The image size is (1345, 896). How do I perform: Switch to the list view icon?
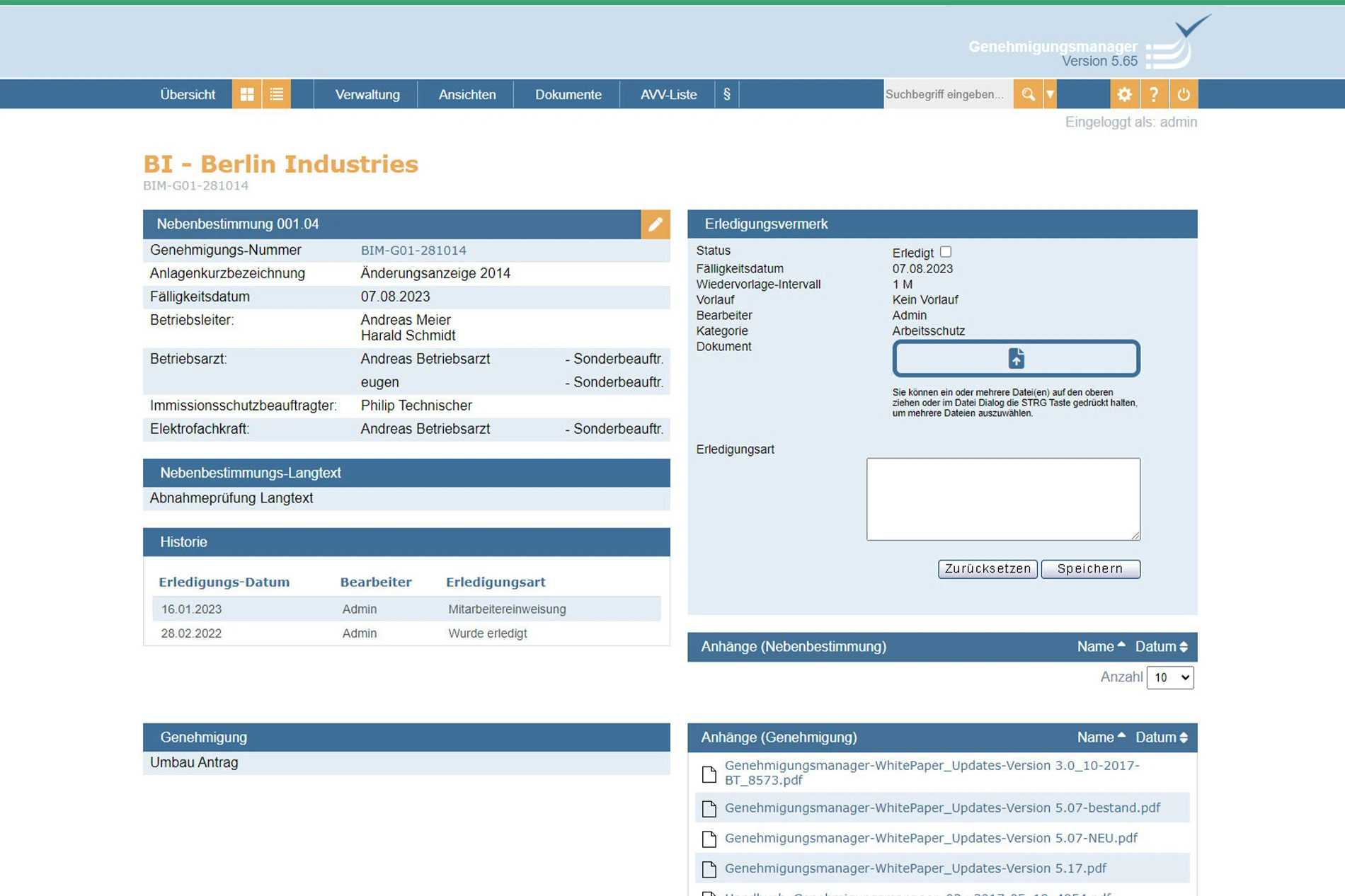[x=277, y=94]
